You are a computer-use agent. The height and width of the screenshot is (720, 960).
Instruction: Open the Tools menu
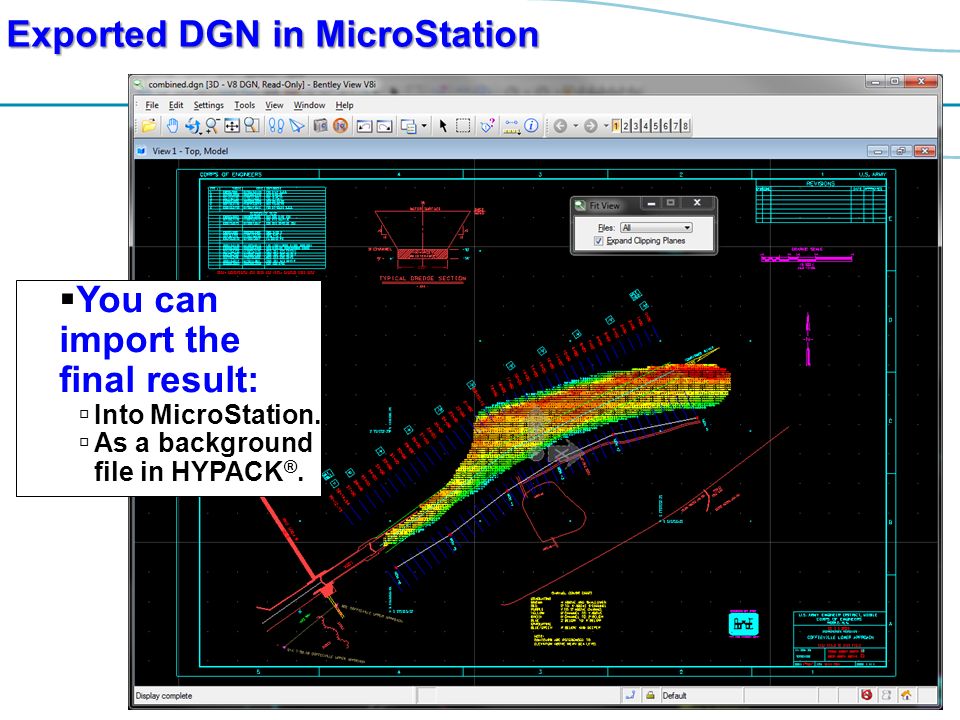(244, 105)
